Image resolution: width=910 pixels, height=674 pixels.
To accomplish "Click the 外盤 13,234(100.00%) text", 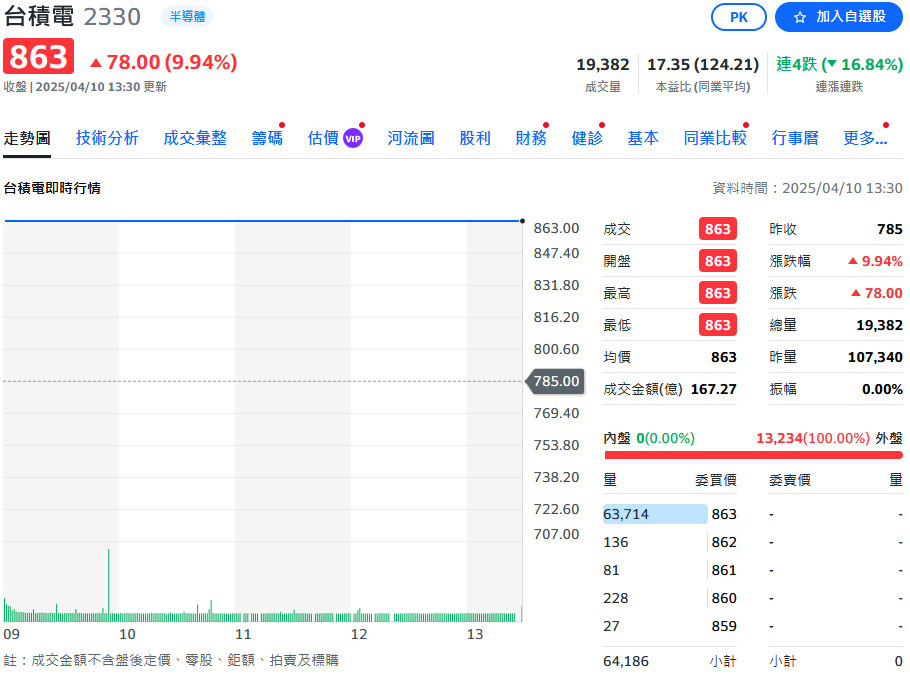I will coord(812,438).
